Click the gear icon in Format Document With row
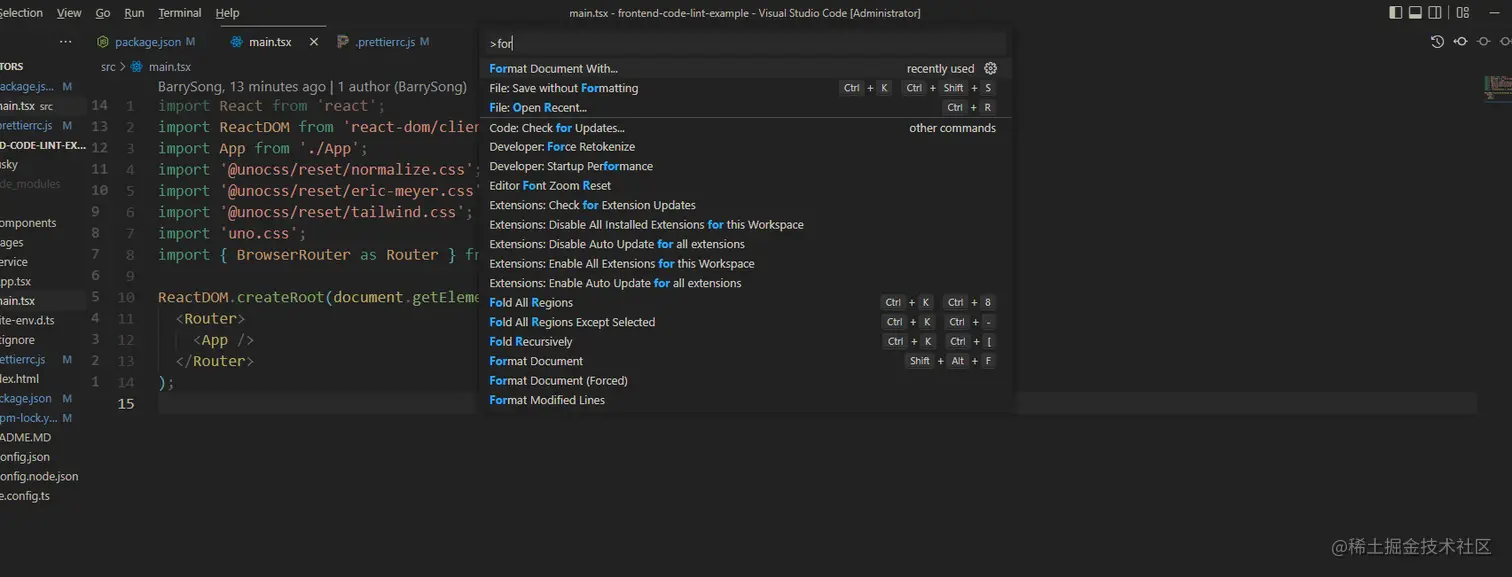This screenshot has height=577, width=1512. tap(990, 69)
